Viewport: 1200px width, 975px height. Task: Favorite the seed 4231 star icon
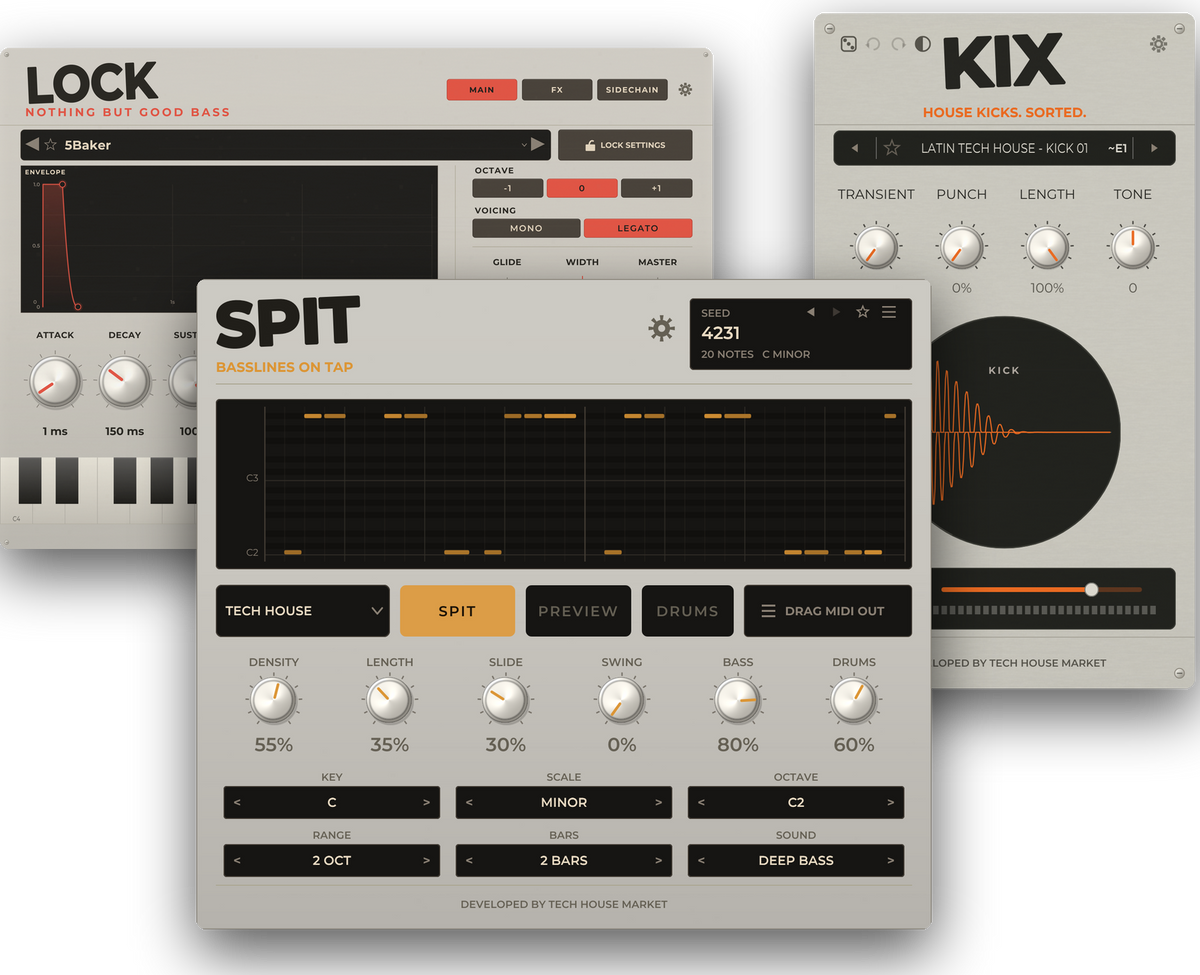(862, 312)
